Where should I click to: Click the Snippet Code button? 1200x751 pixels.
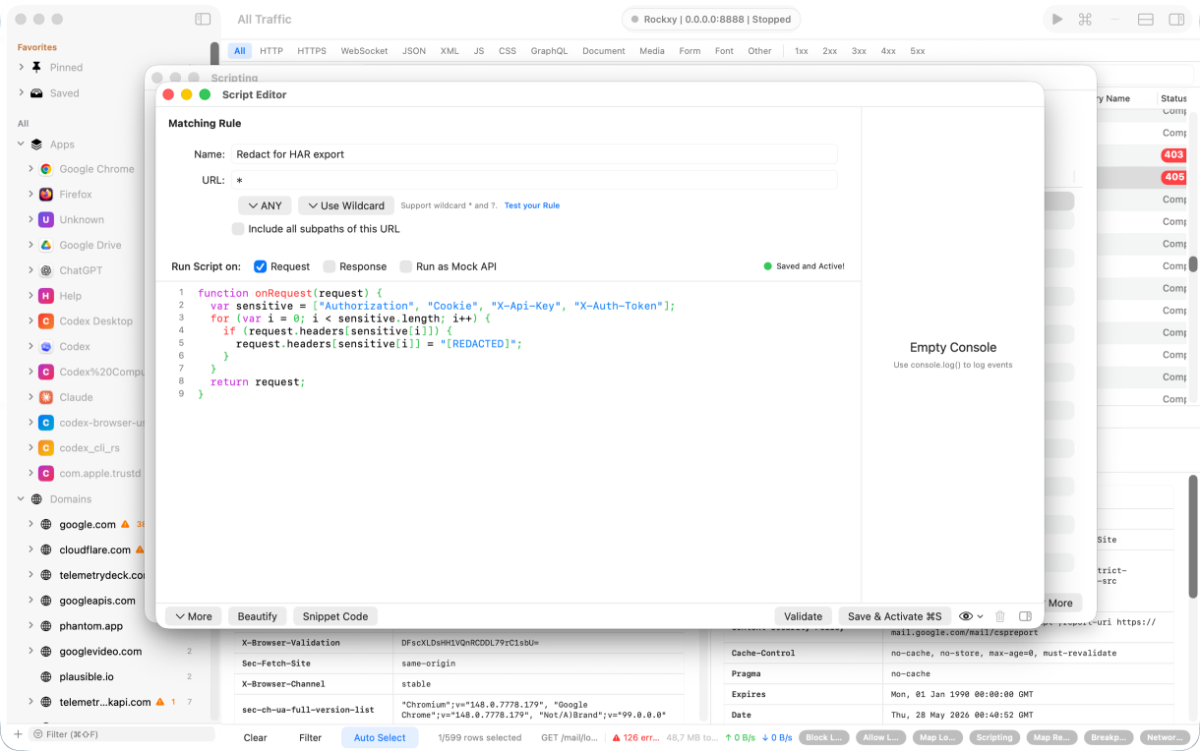(x=335, y=616)
